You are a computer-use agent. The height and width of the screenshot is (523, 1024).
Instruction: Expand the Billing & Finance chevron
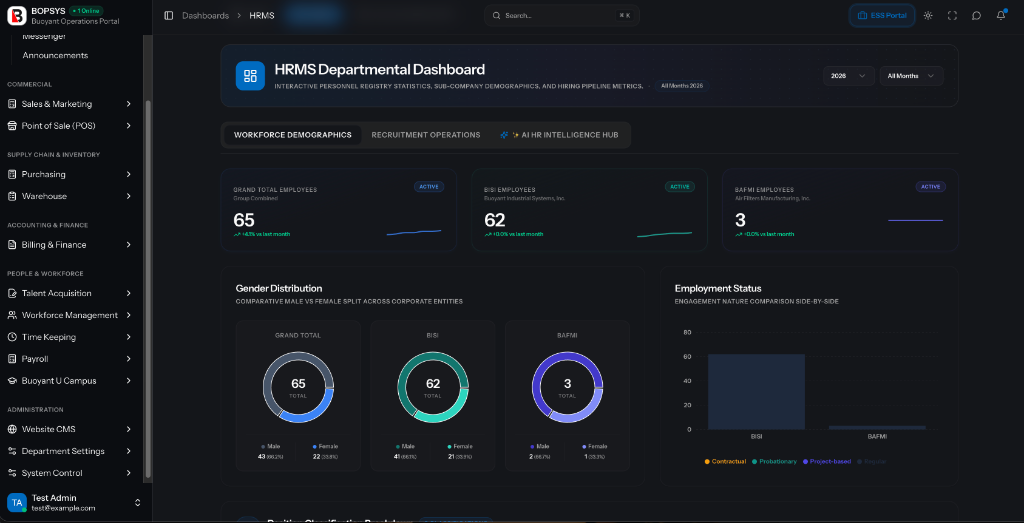pos(129,245)
